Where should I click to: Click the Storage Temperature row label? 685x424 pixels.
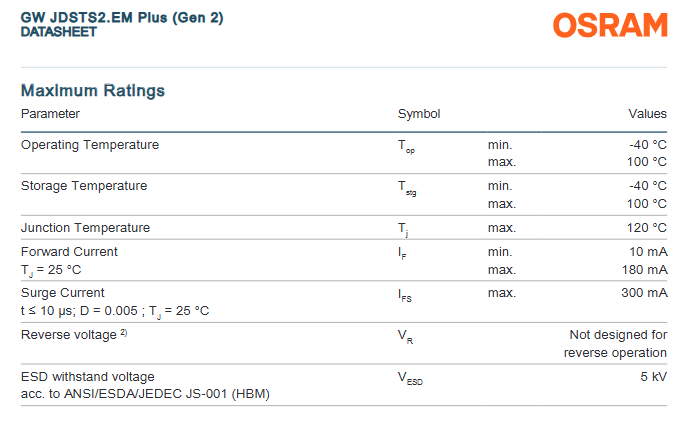pos(84,186)
